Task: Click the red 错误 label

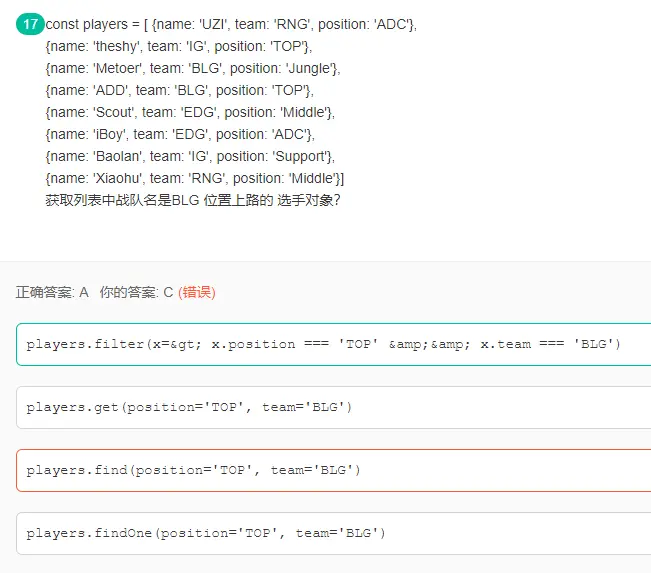Action: 197,292
